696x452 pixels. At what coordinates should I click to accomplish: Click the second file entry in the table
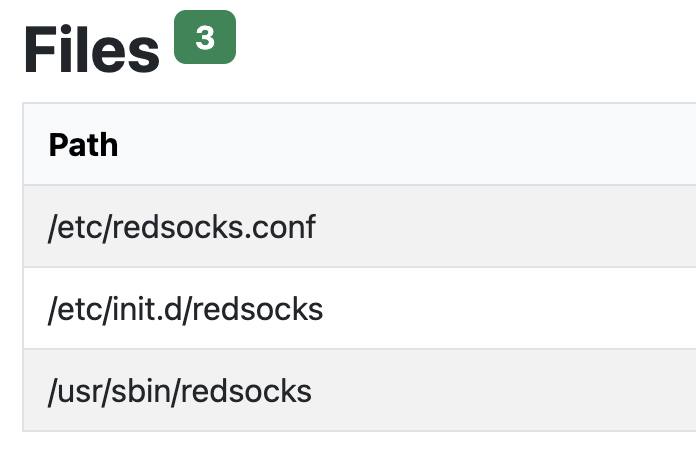click(x=185, y=309)
